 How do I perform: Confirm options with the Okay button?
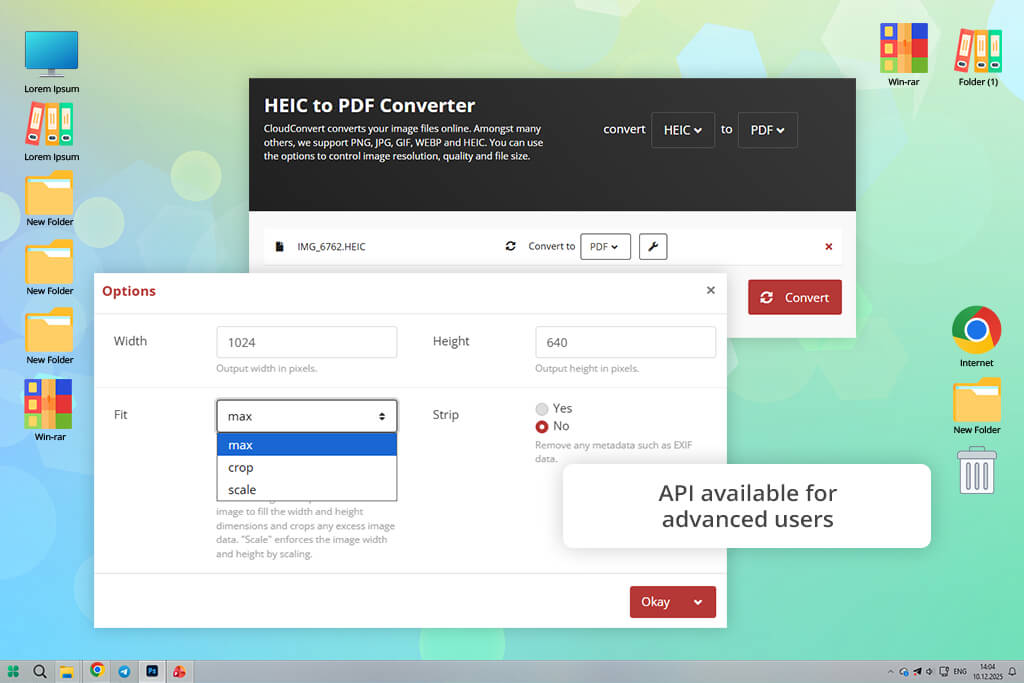[656, 602]
